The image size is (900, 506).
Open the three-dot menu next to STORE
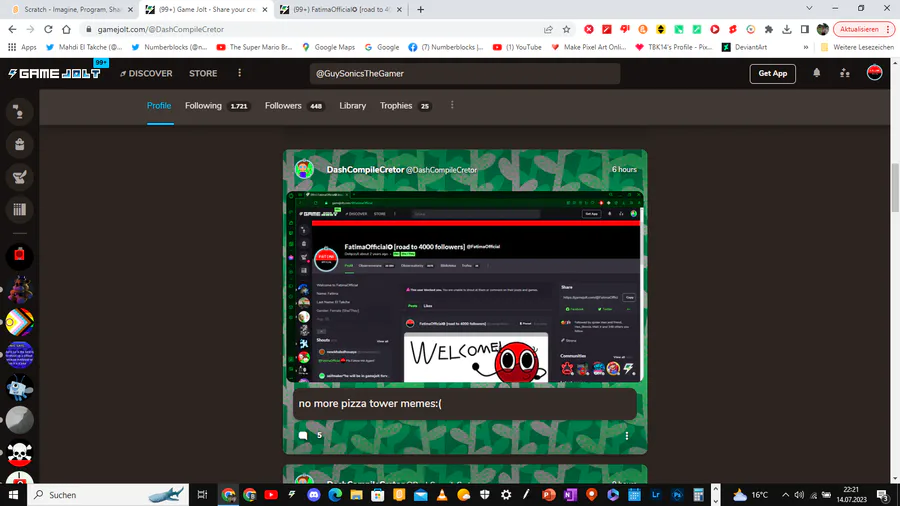click(x=239, y=73)
